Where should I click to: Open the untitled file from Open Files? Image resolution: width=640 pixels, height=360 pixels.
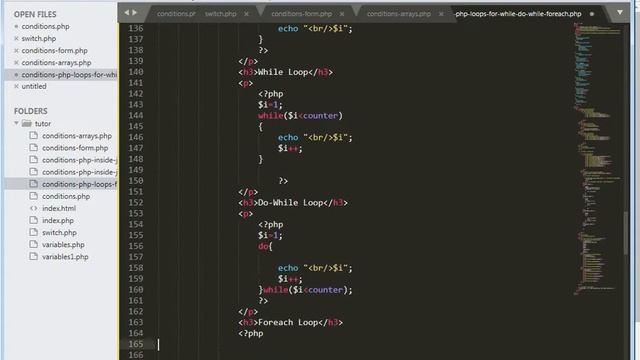[34, 86]
